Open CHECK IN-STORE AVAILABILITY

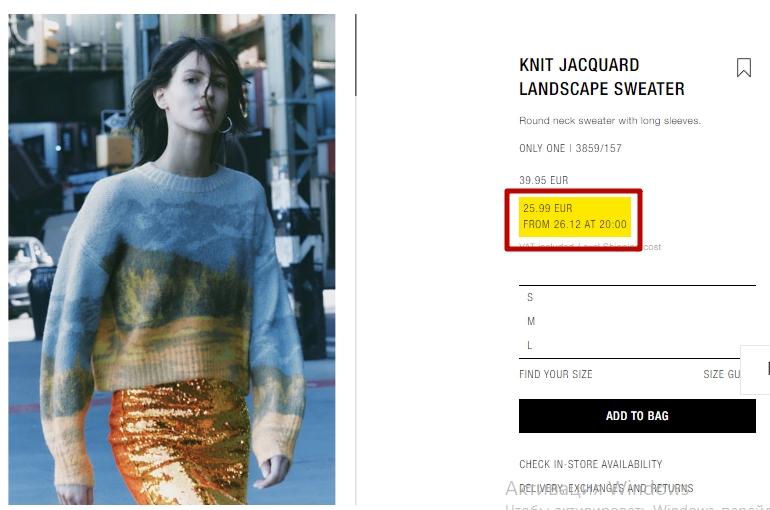pyautogui.click(x=590, y=464)
